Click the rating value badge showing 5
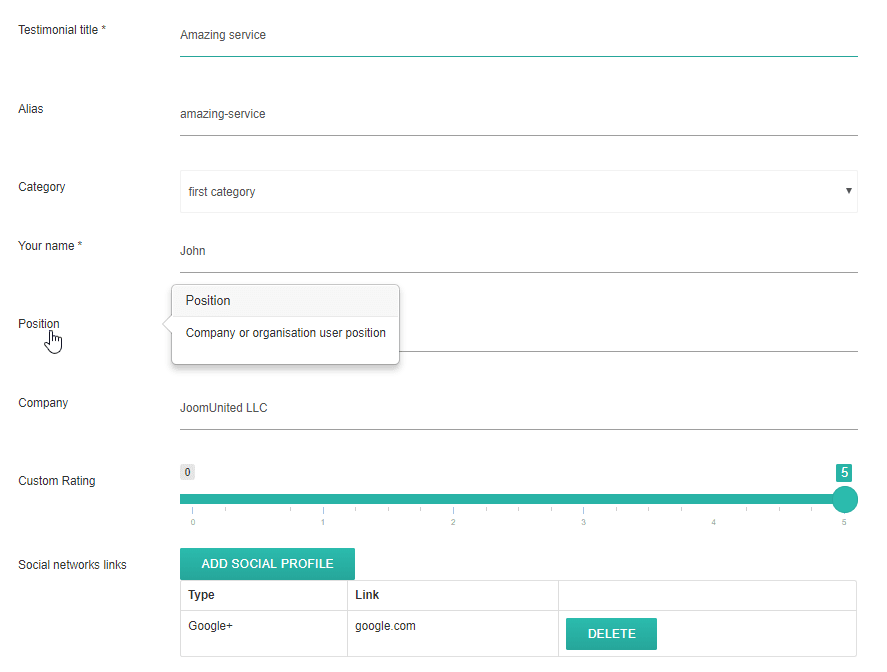The width and height of the screenshot is (887, 672). [x=844, y=473]
